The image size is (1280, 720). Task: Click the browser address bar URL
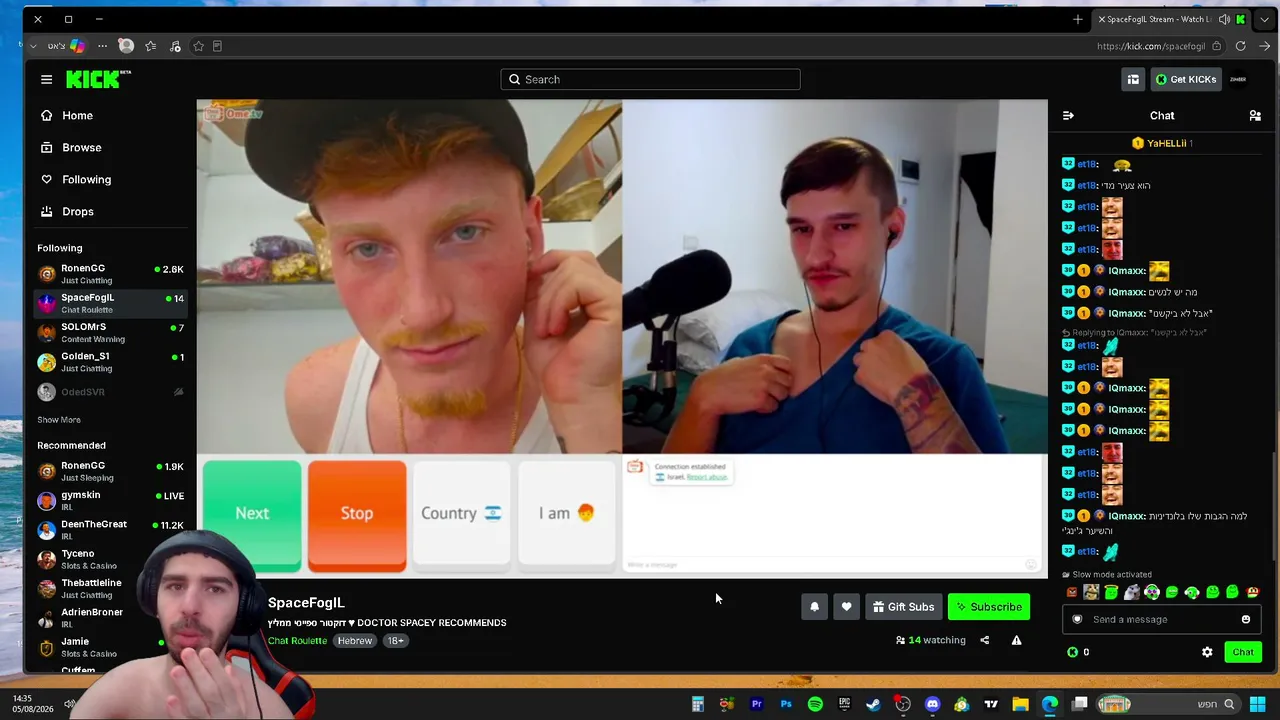1151,46
